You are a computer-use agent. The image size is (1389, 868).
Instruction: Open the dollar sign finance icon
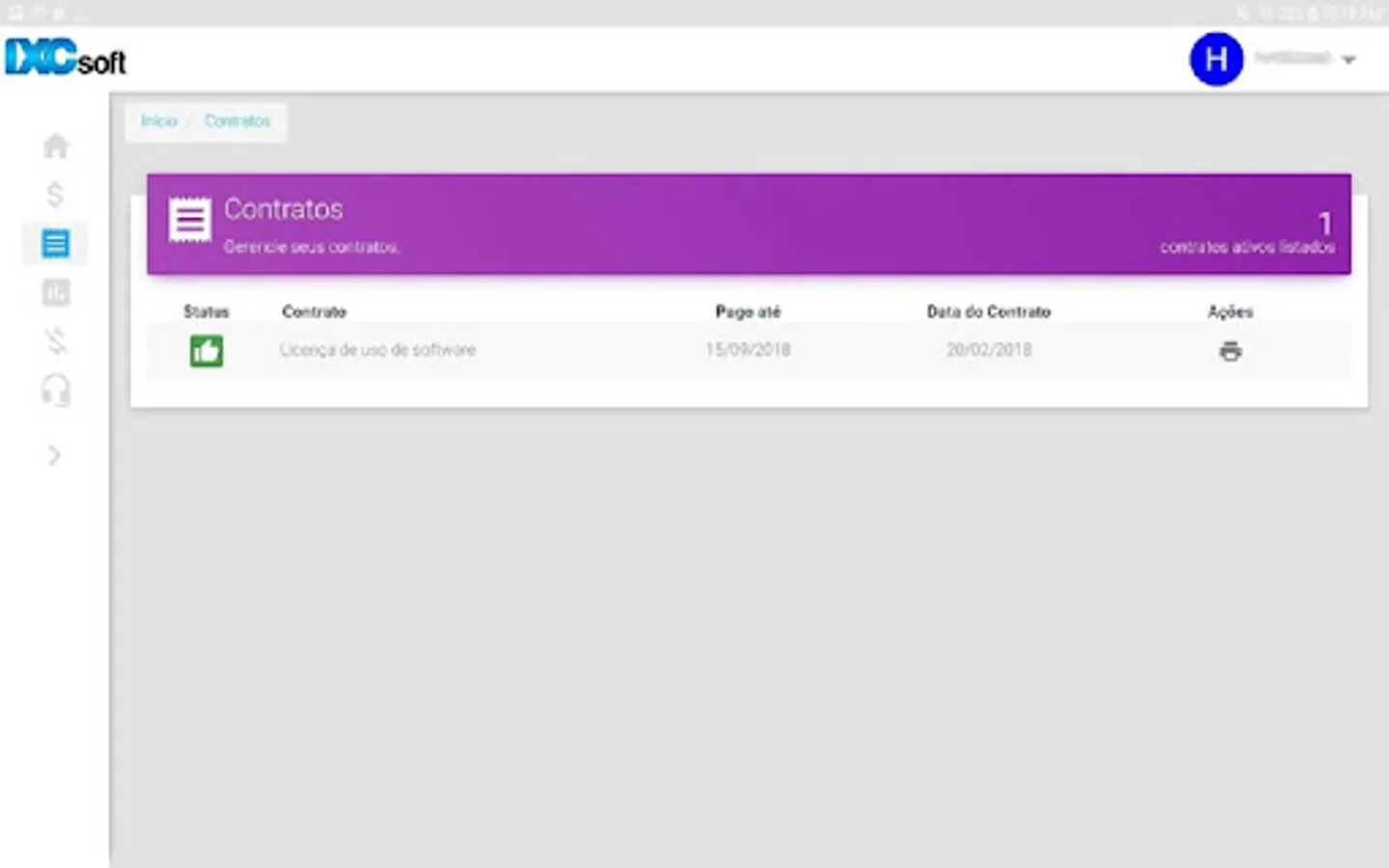point(55,195)
